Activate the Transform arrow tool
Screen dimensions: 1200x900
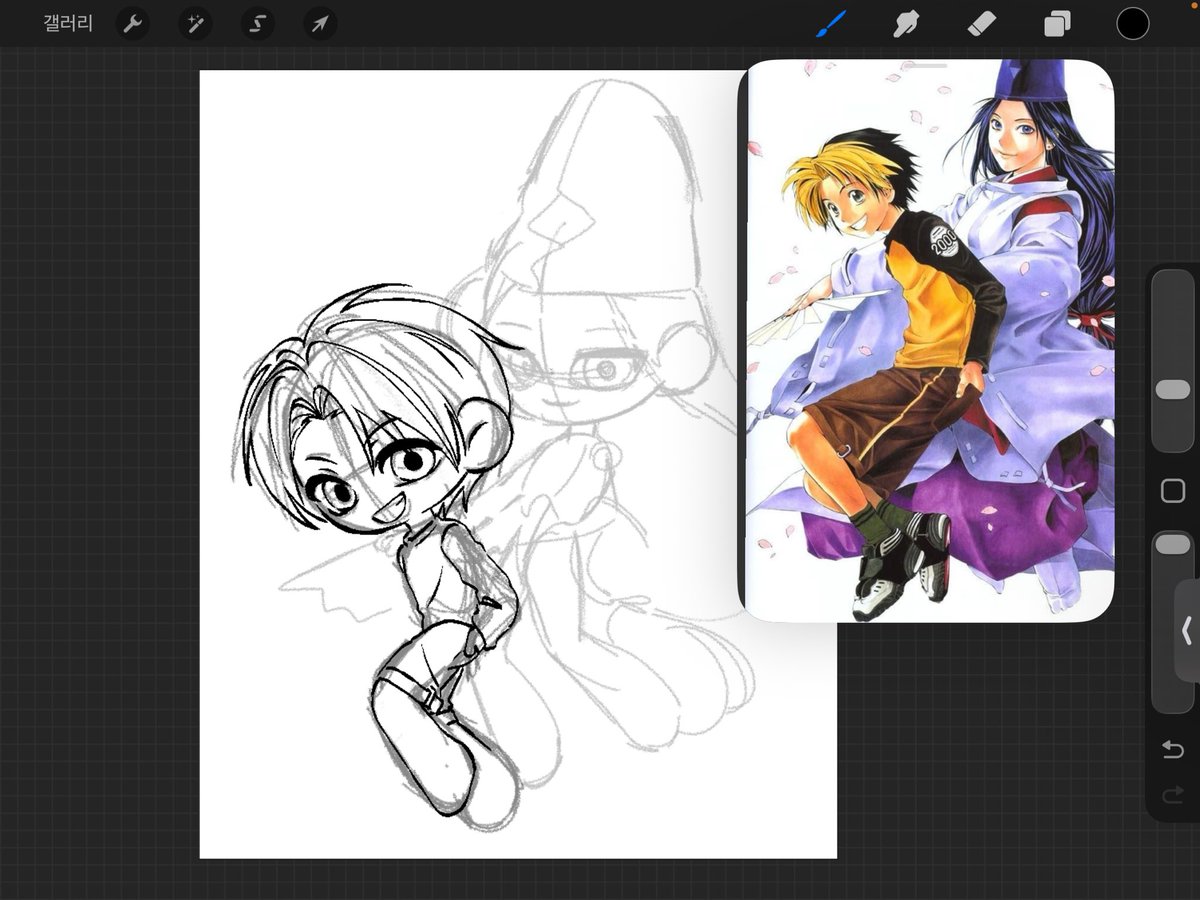320,23
